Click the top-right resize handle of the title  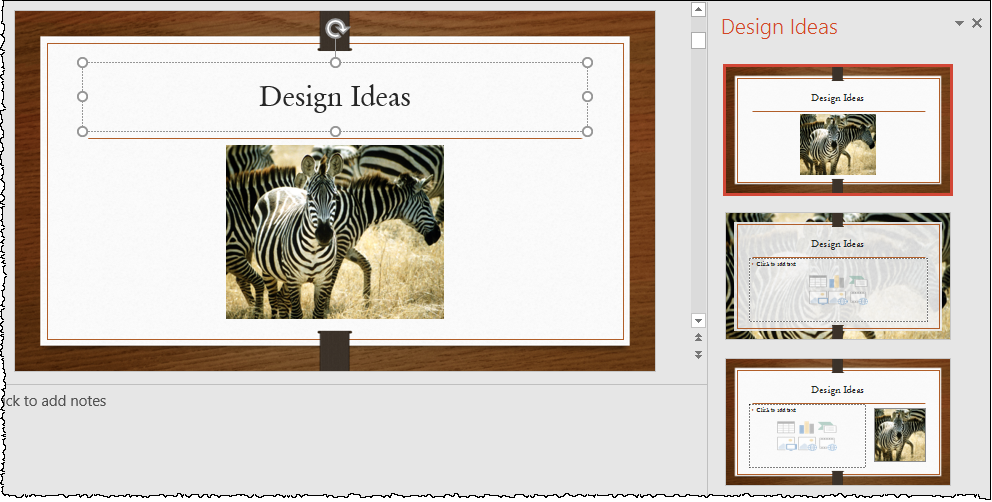(x=587, y=62)
